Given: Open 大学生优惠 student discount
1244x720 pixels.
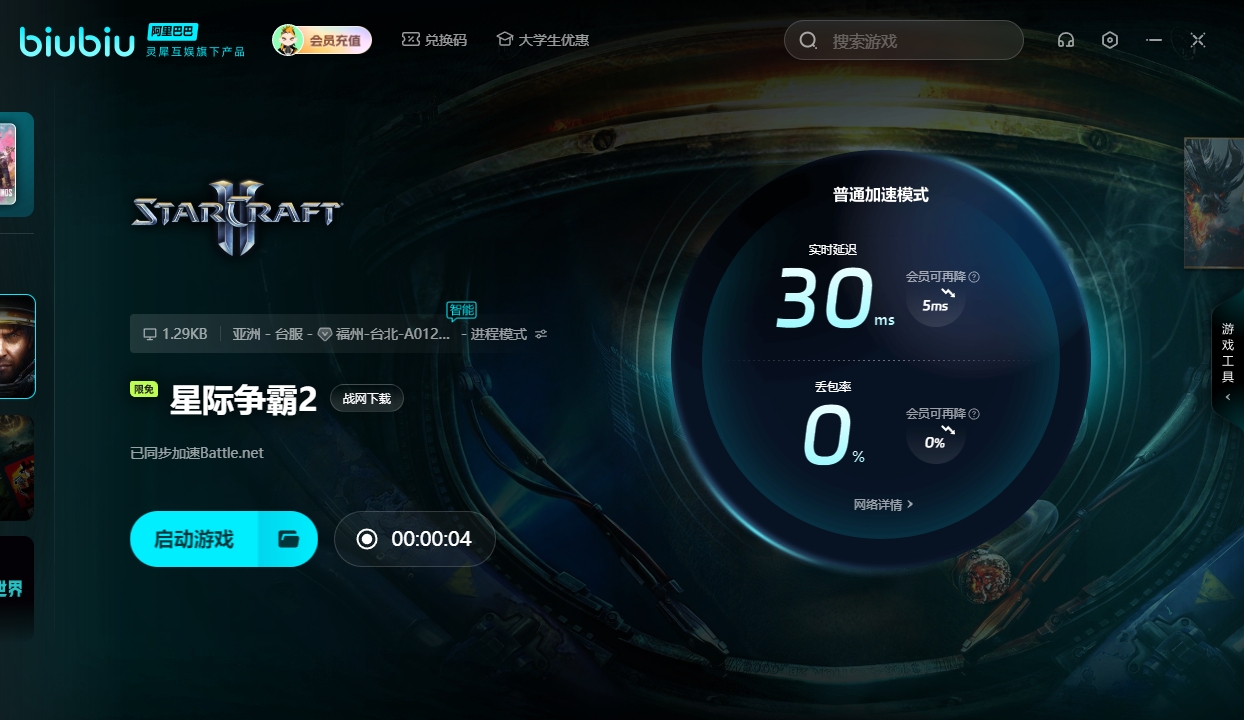Looking at the screenshot, I should pyautogui.click(x=543, y=40).
